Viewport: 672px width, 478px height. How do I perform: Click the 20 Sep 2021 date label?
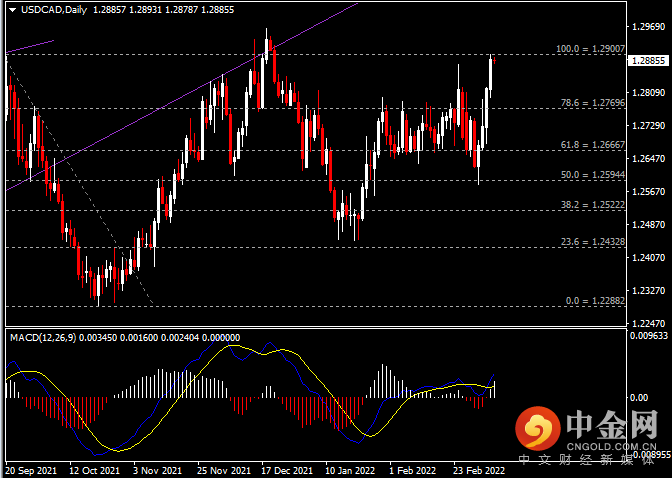coord(30,469)
